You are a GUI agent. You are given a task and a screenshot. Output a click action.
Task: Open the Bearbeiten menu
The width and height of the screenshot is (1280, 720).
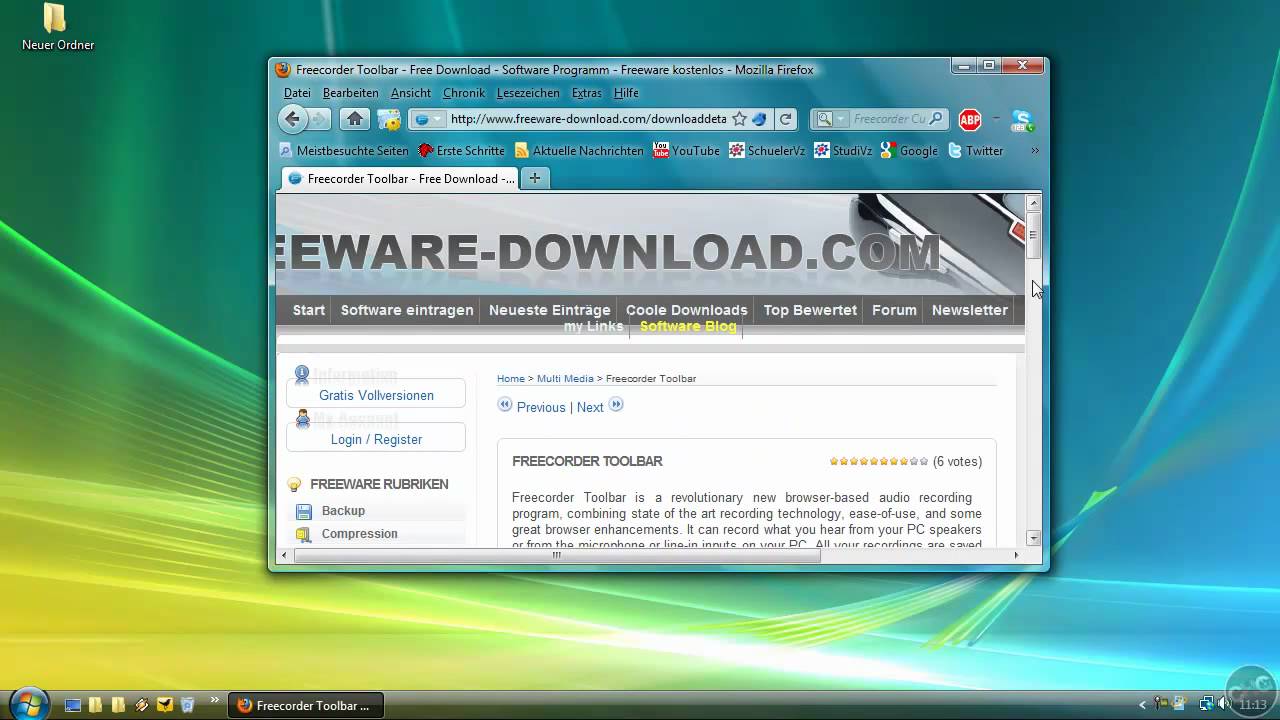[x=350, y=93]
